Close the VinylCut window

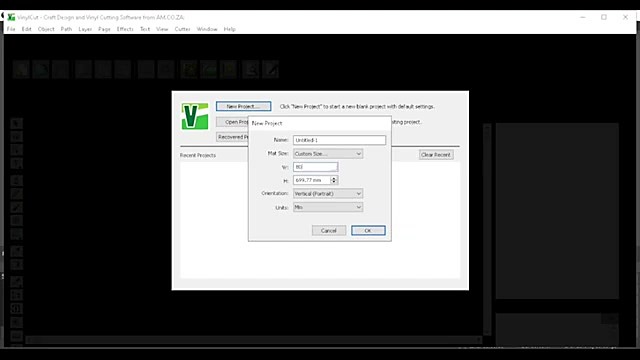pyautogui.click(x=625, y=17)
